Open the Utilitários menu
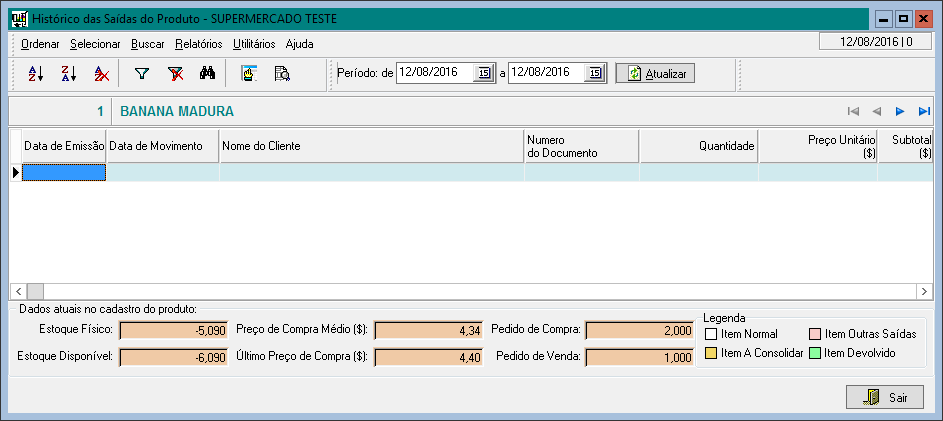This screenshot has height=421, width=943. pos(254,44)
